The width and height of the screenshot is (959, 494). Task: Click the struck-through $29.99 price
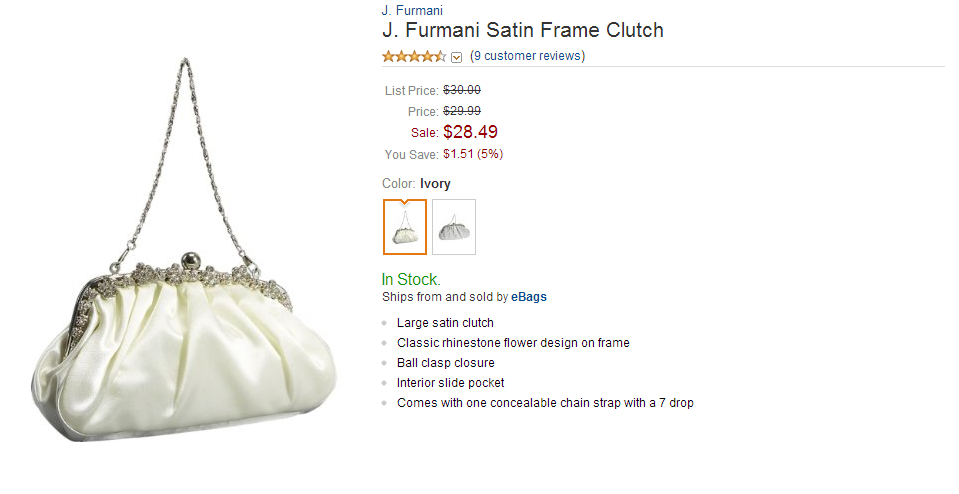click(462, 111)
